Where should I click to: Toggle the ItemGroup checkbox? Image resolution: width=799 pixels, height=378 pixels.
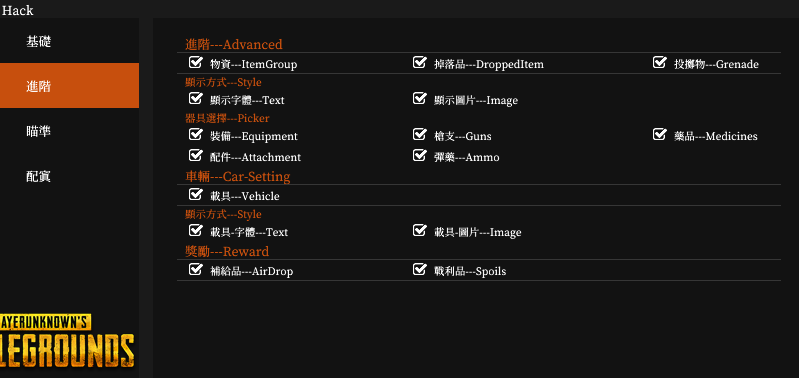[196, 62]
